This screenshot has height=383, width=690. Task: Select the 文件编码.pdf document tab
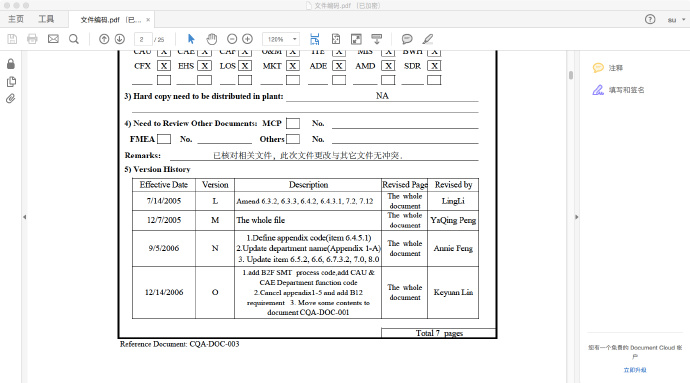tap(110, 20)
